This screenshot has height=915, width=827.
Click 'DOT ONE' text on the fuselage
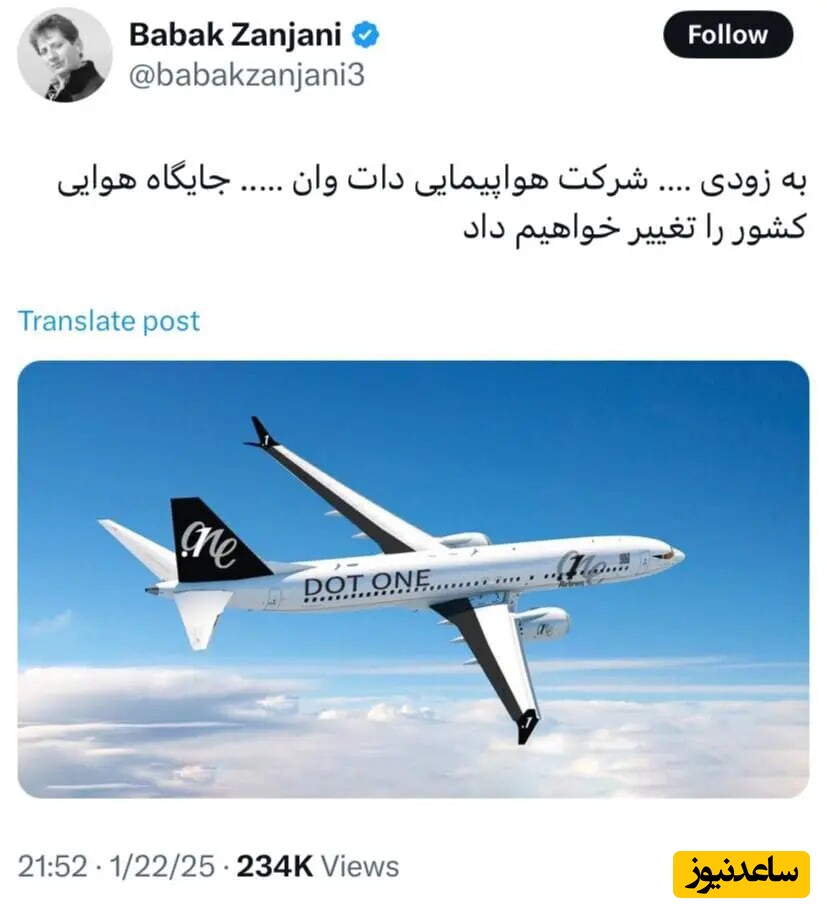pos(367,583)
